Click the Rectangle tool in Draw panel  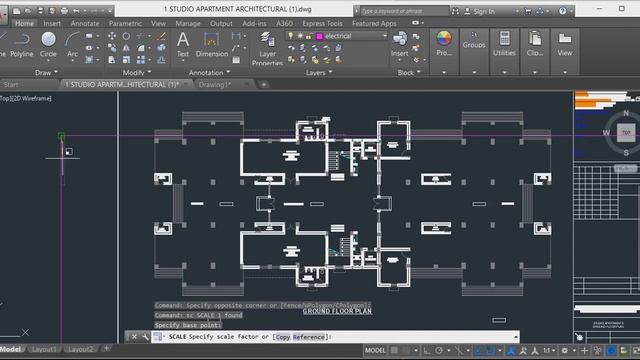[89, 36]
